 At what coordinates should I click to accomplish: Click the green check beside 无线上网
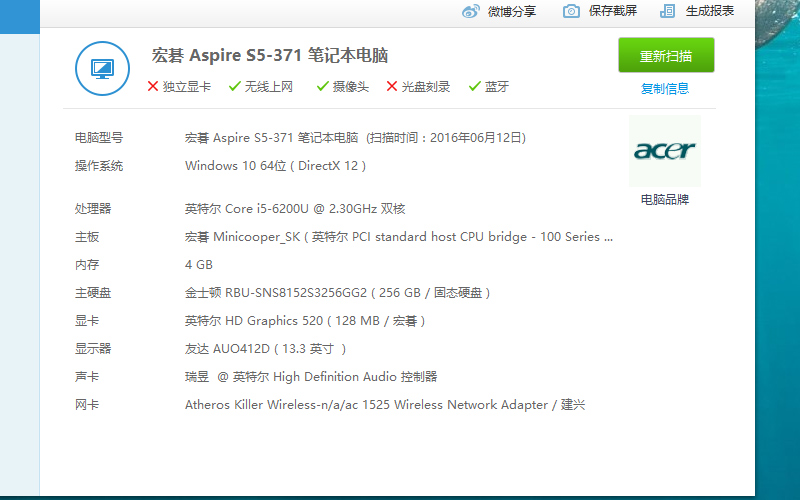click(235, 86)
